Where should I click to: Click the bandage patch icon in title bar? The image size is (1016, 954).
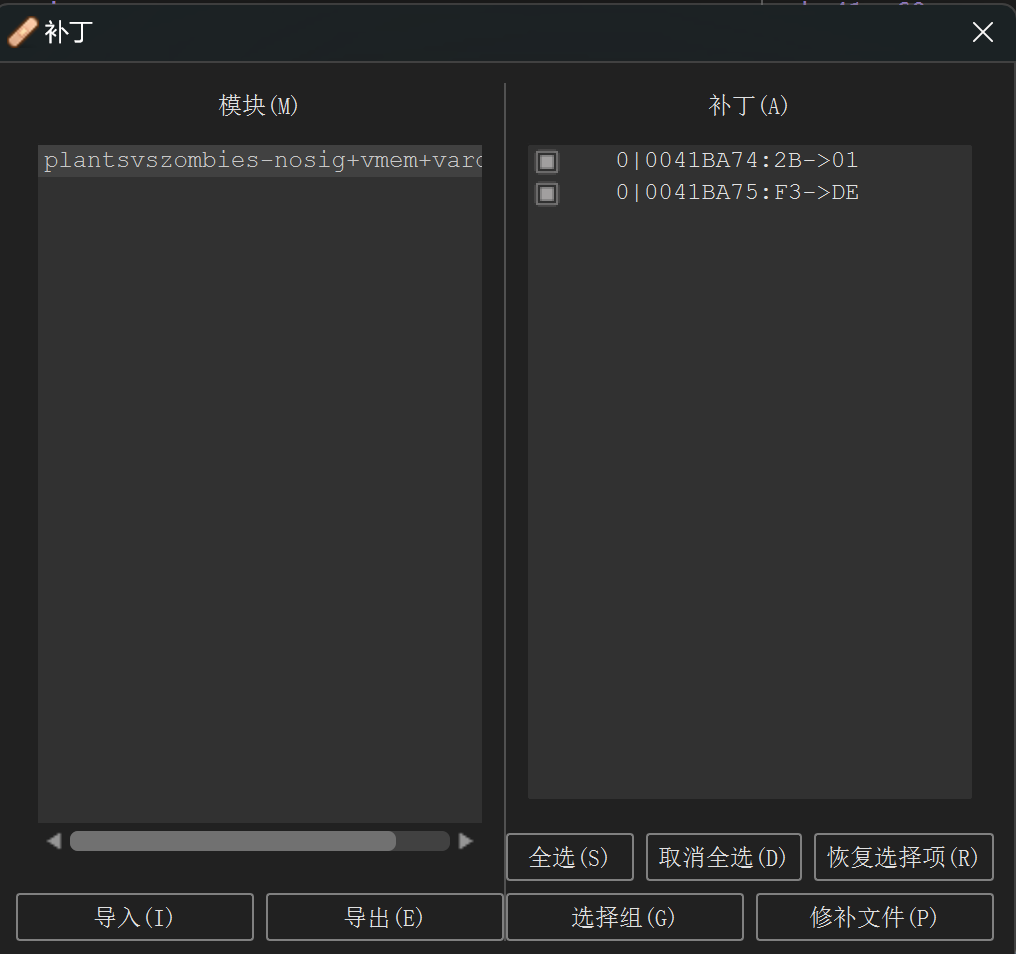click(22, 32)
